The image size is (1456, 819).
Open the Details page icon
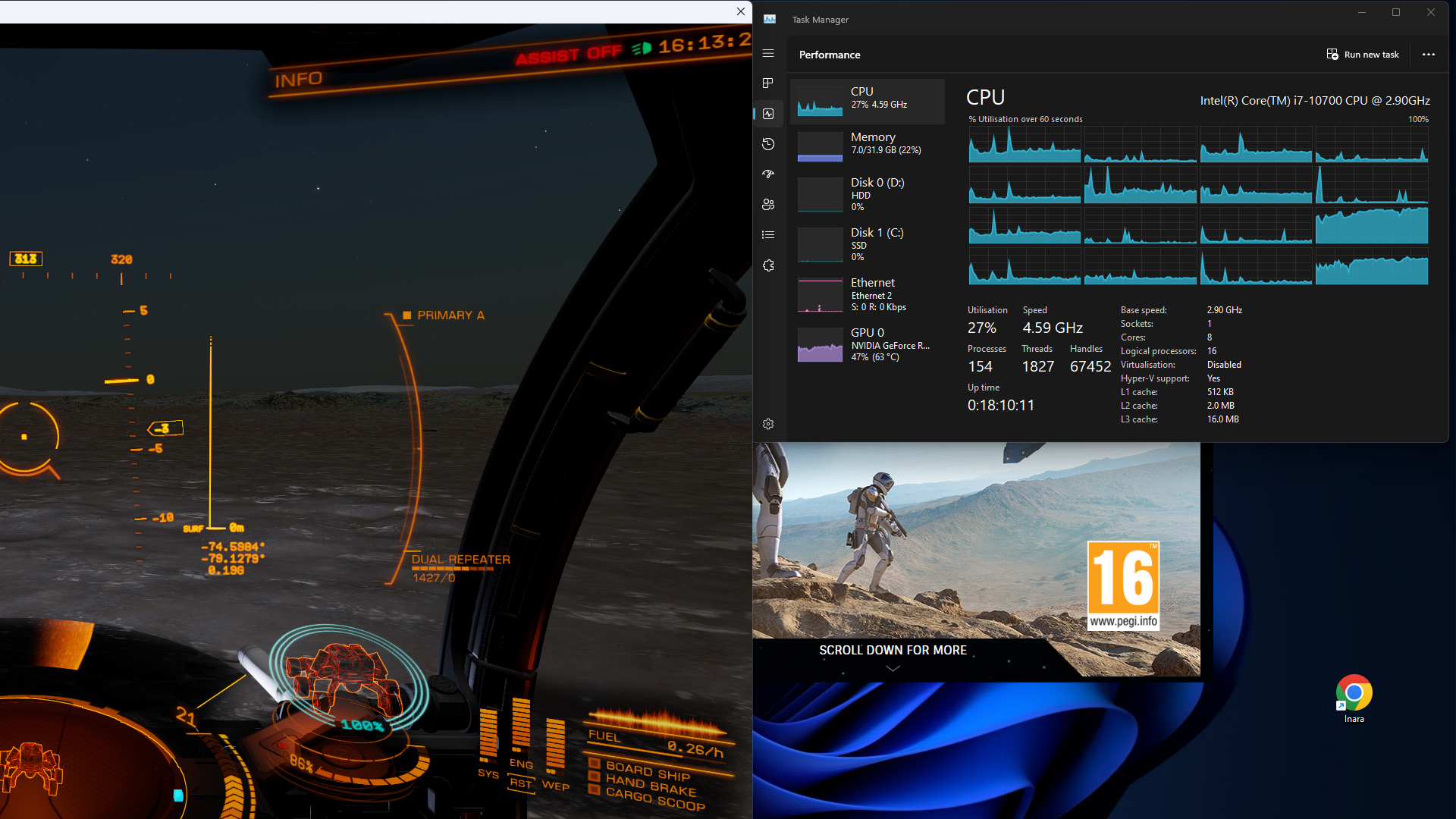(x=768, y=235)
